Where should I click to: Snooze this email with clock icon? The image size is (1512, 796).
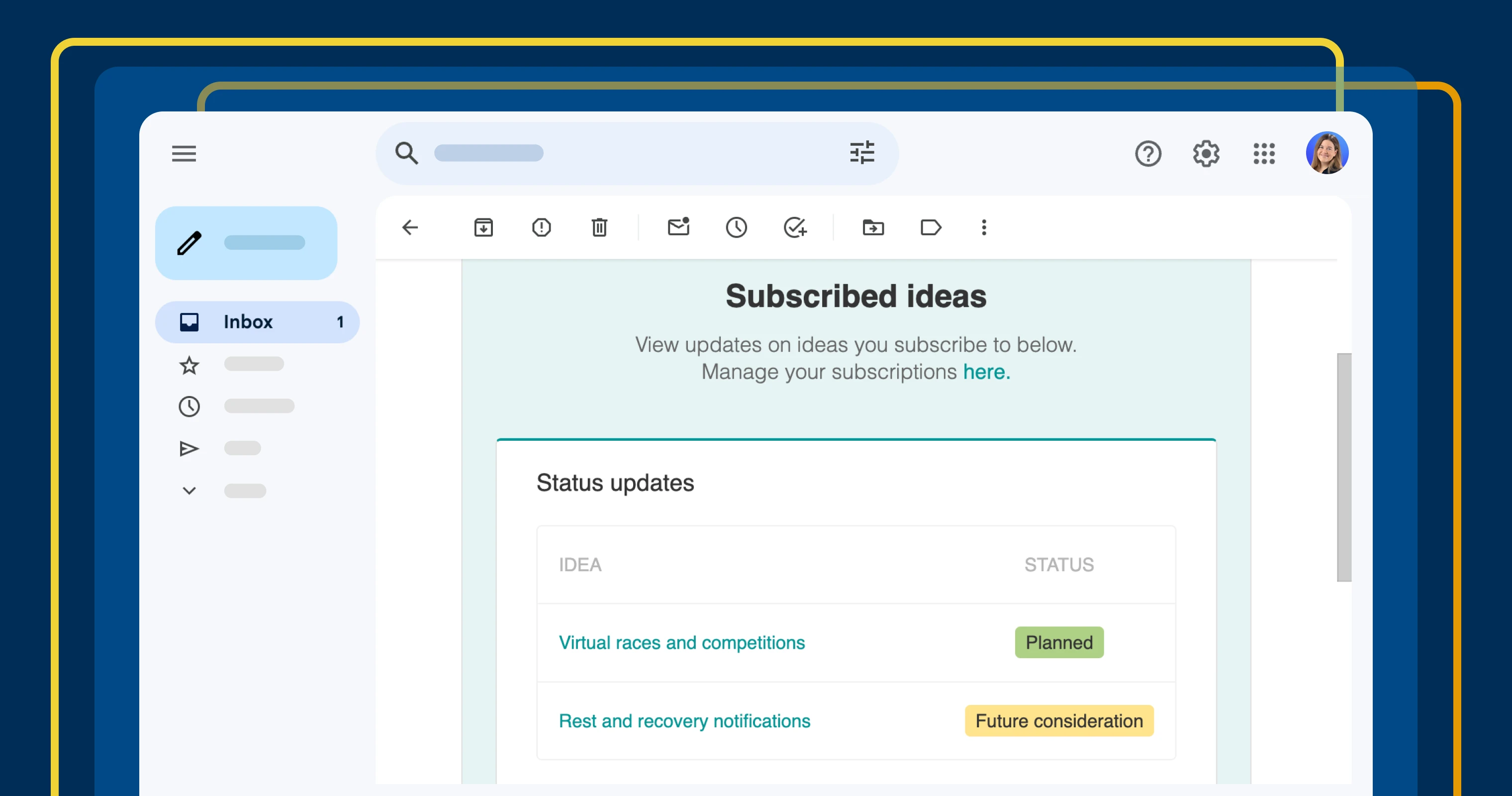[x=736, y=227]
